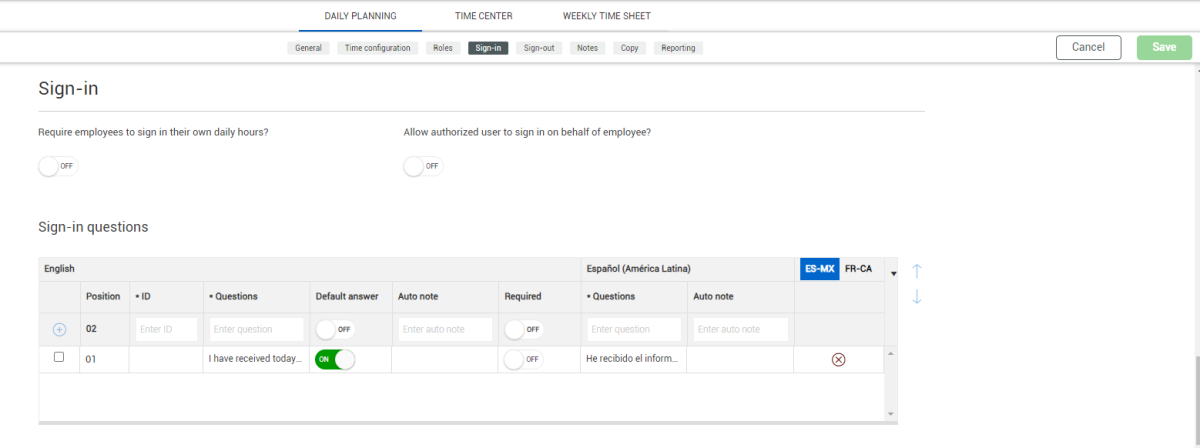This screenshot has height=448, width=1200.
Task: Expand the language dropdown arrow beside FR-CA
Action: click(x=893, y=273)
